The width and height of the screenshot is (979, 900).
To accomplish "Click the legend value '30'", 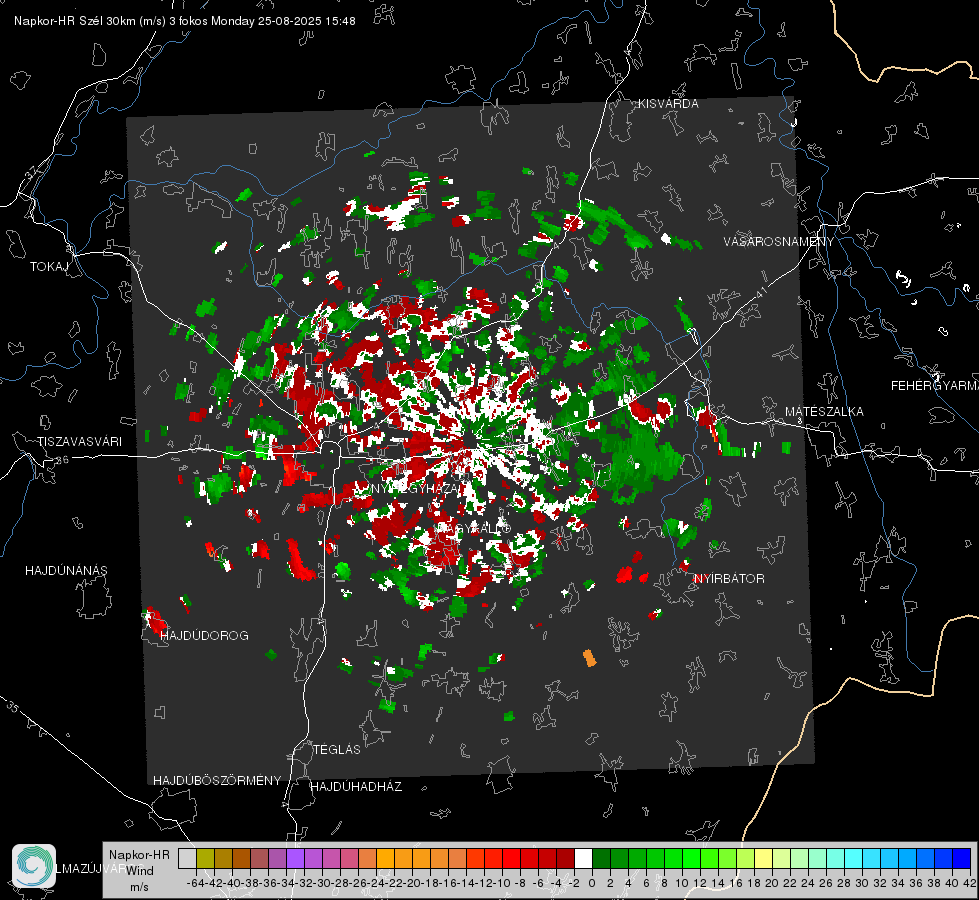I will (862, 883).
